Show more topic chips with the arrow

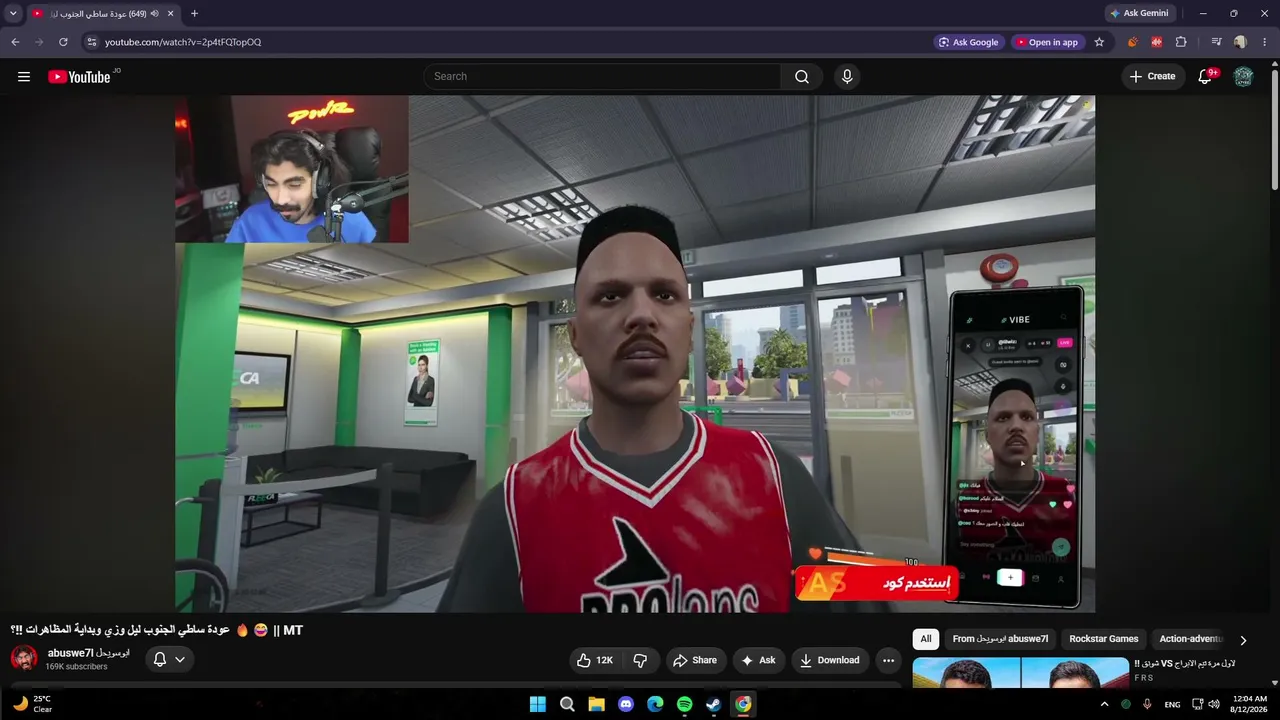[1243, 640]
